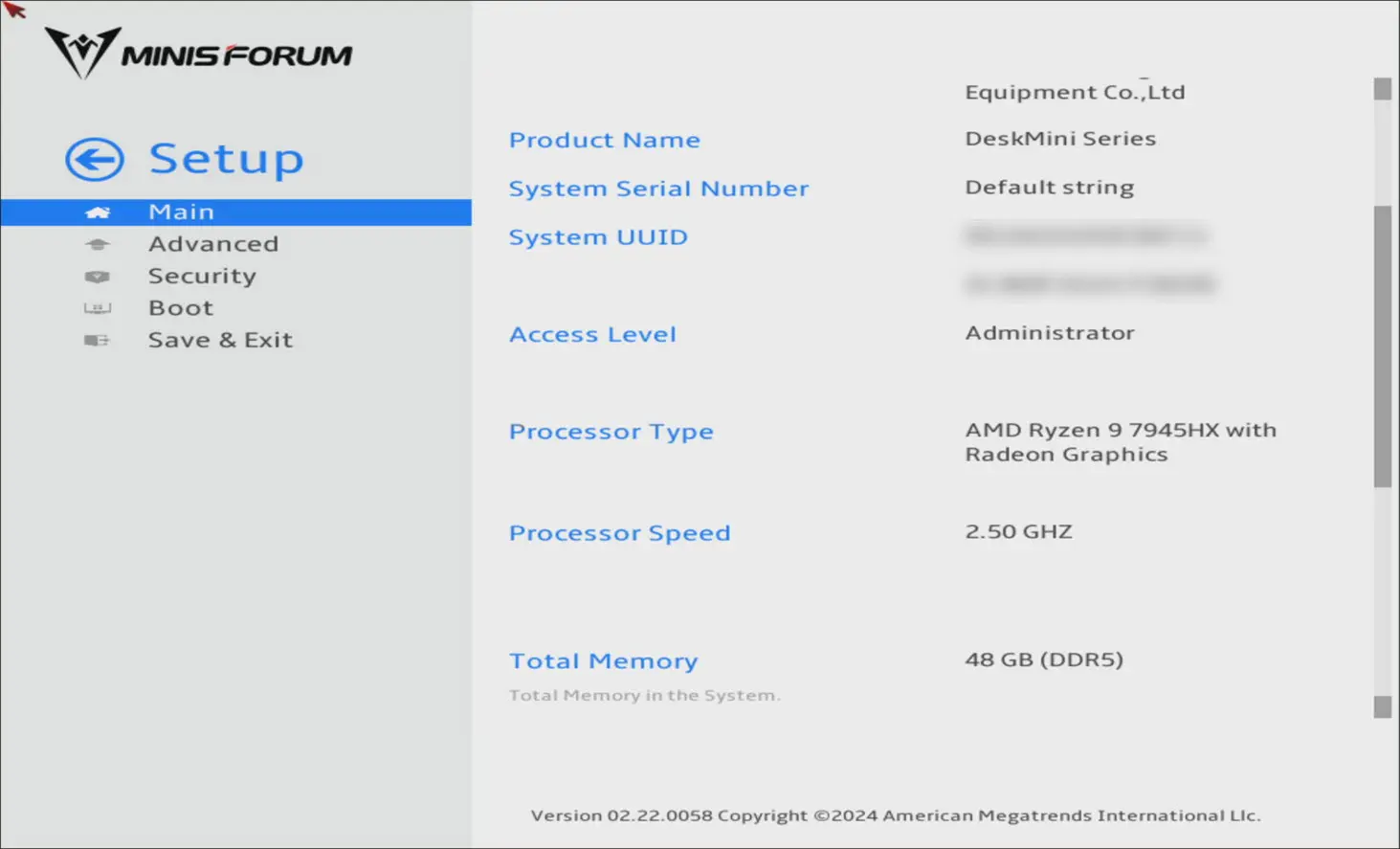Click the scrollbar up arrow
This screenshot has width=1400, height=849.
click(x=1383, y=89)
